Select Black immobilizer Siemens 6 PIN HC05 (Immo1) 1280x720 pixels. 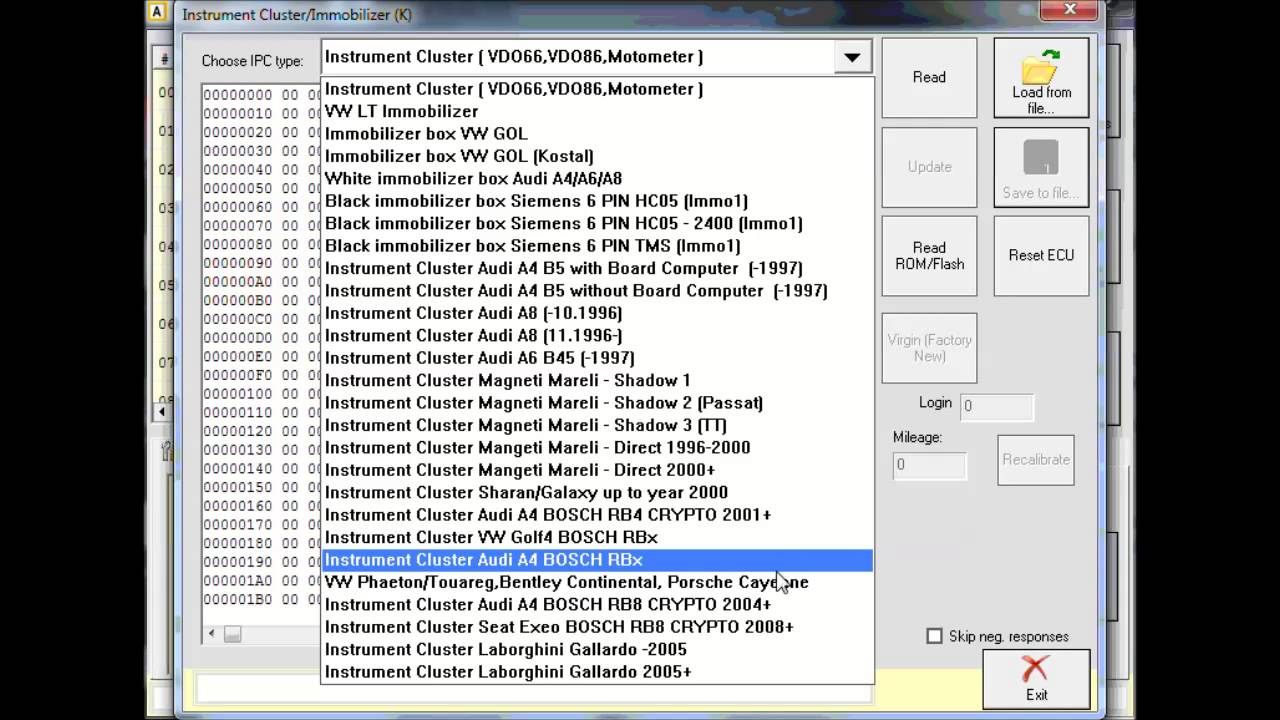coord(597,201)
